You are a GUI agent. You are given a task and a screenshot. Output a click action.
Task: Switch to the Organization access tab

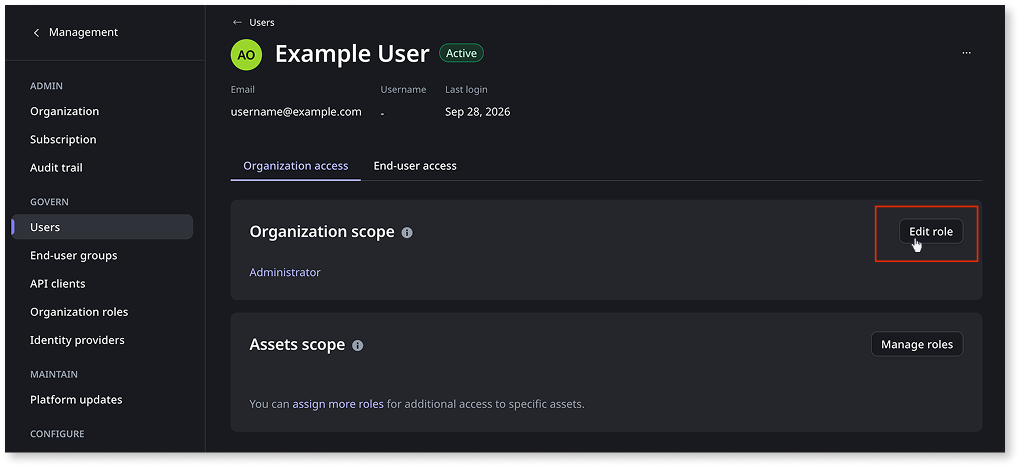(x=295, y=166)
